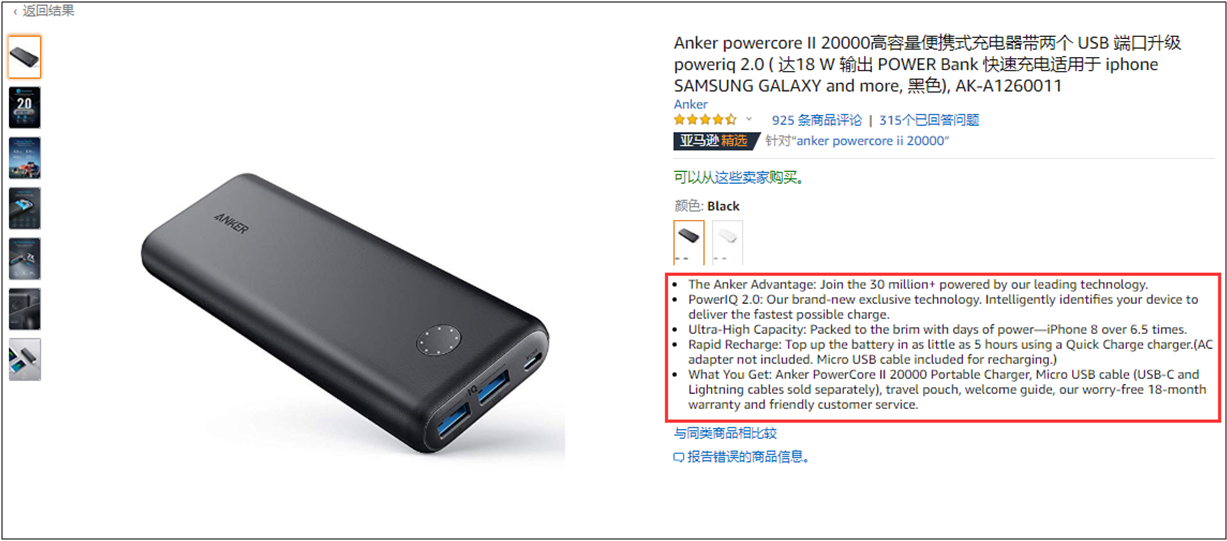Open the 315个已回答问题 link
Image resolution: width=1227 pixels, height=541 pixels.
click(929, 120)
